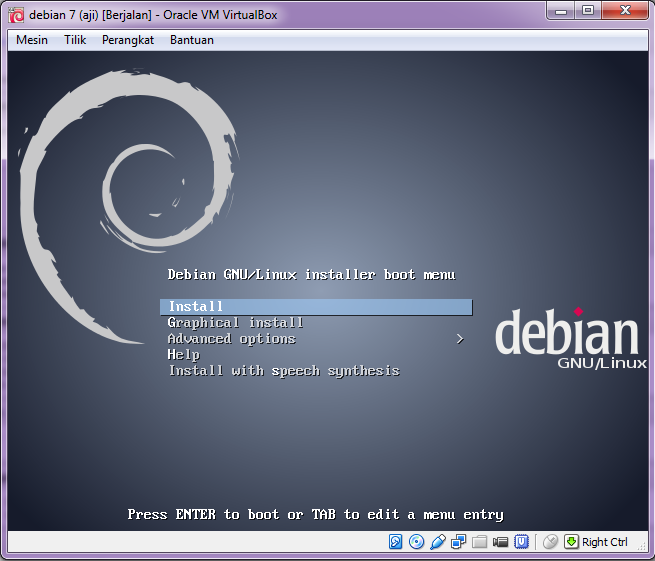Minimize the VirtualBox window
Image resolution: width=655 pixels, height=561 pixels.
561,10
